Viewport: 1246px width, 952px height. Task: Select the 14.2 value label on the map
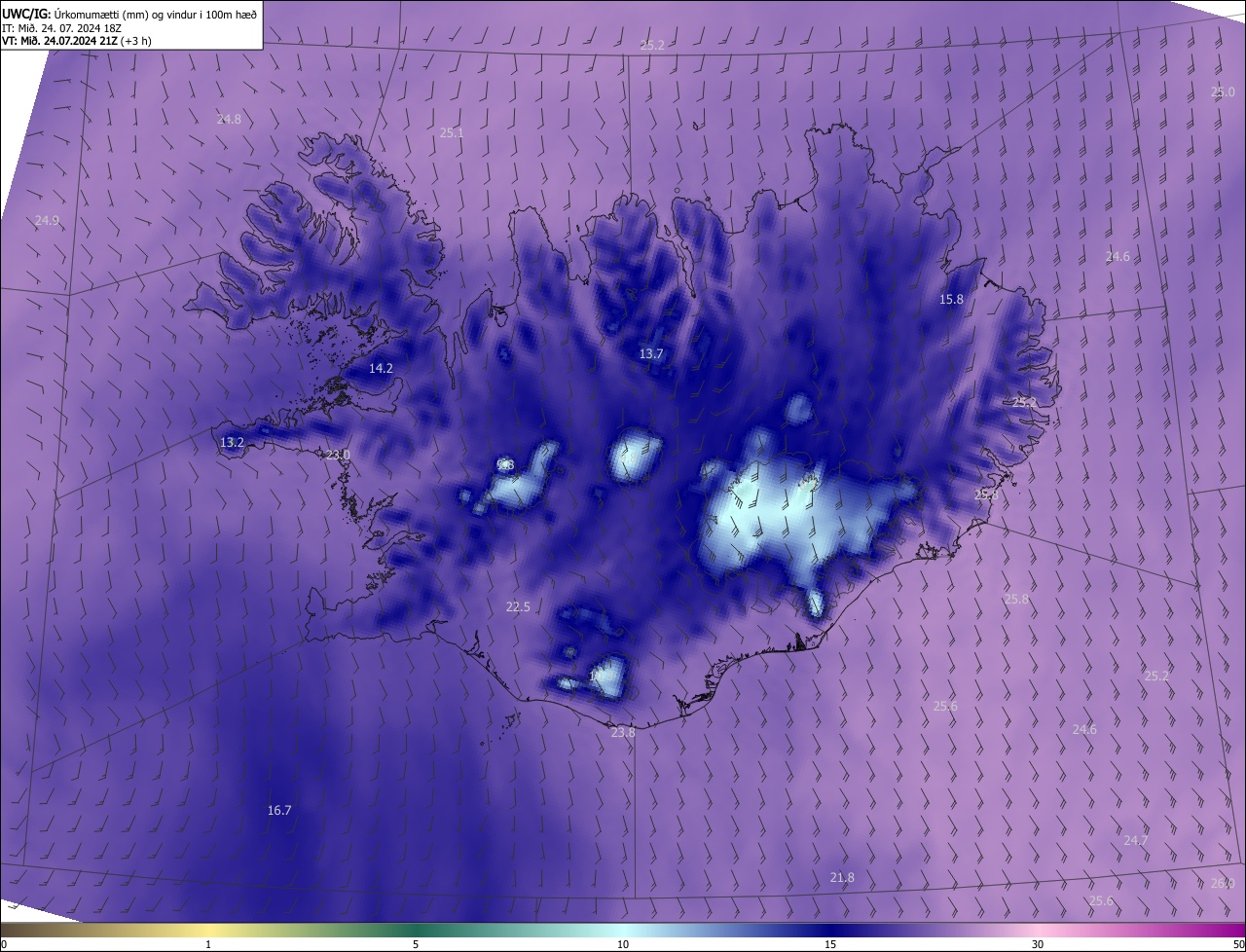tap(381, 369)
